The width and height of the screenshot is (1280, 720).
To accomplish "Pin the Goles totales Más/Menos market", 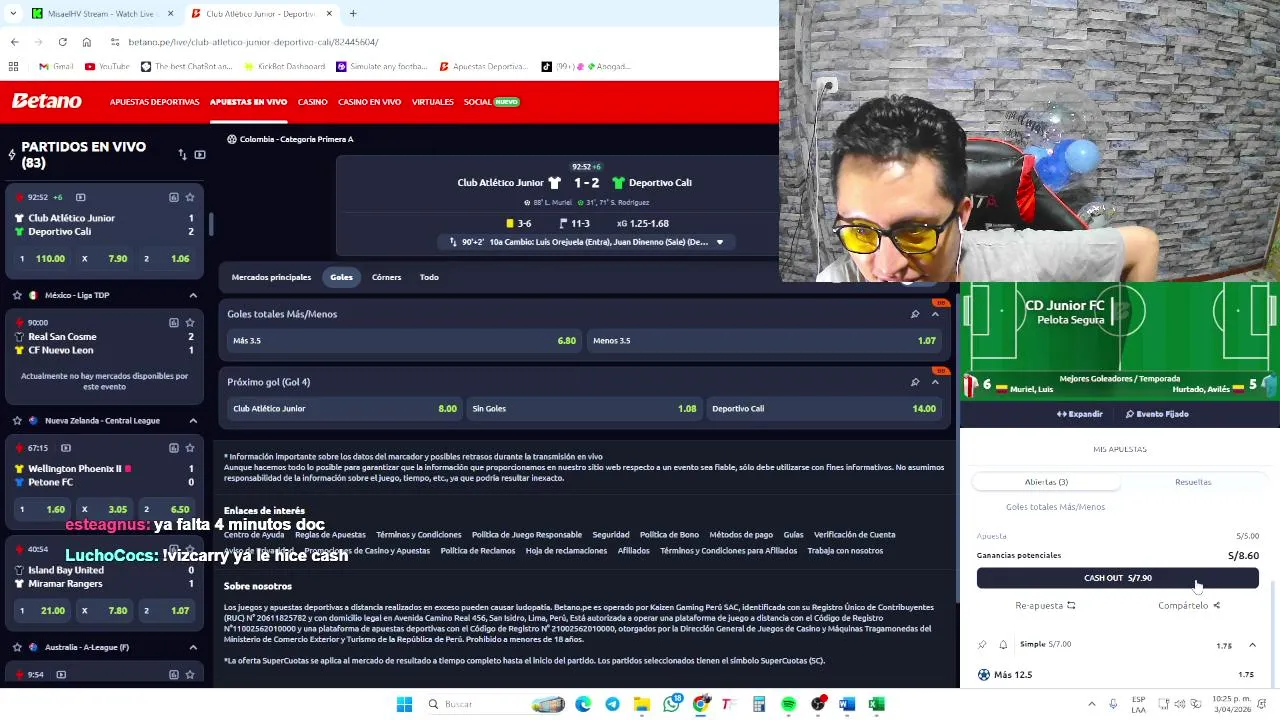I will (x=915, y=314).
